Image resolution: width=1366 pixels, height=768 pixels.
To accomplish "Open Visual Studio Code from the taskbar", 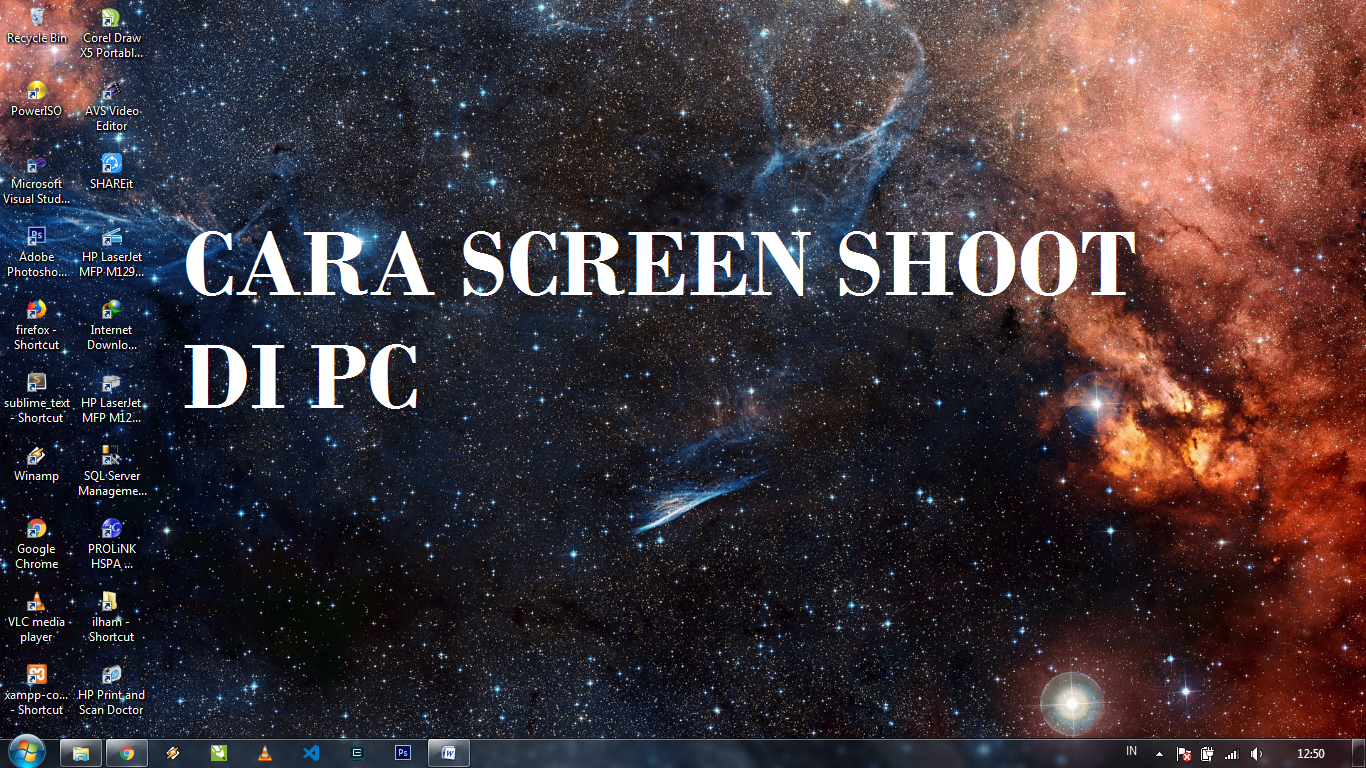I will (310, 753).
